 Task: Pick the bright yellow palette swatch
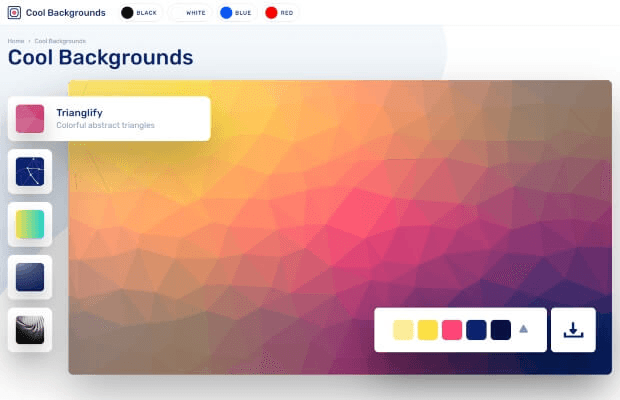(x=427, y=330)
